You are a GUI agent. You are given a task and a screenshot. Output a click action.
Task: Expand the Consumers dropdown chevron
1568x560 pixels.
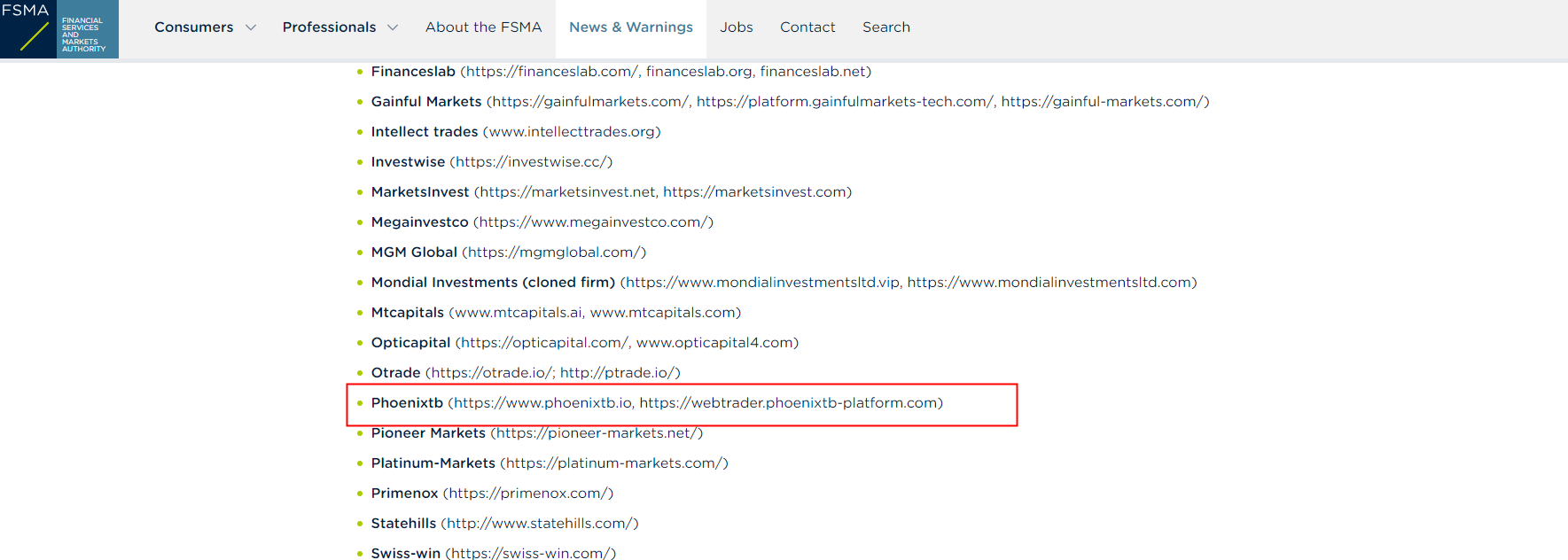pyautogui.click(x=251, y=27)
